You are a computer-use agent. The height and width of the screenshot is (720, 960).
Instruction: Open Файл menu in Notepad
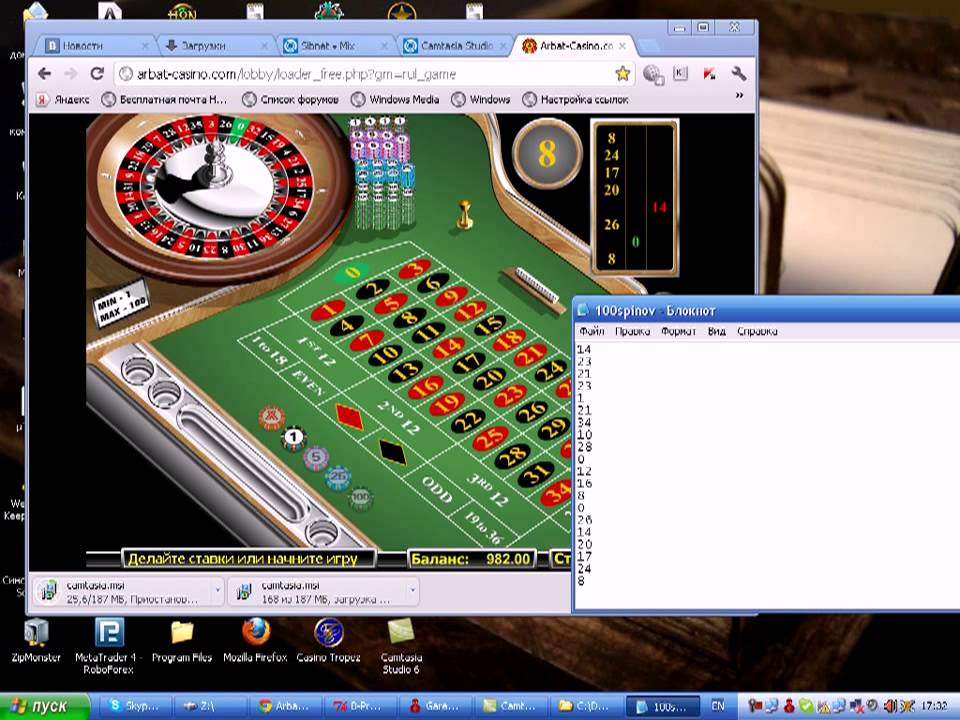pos(591,331)
